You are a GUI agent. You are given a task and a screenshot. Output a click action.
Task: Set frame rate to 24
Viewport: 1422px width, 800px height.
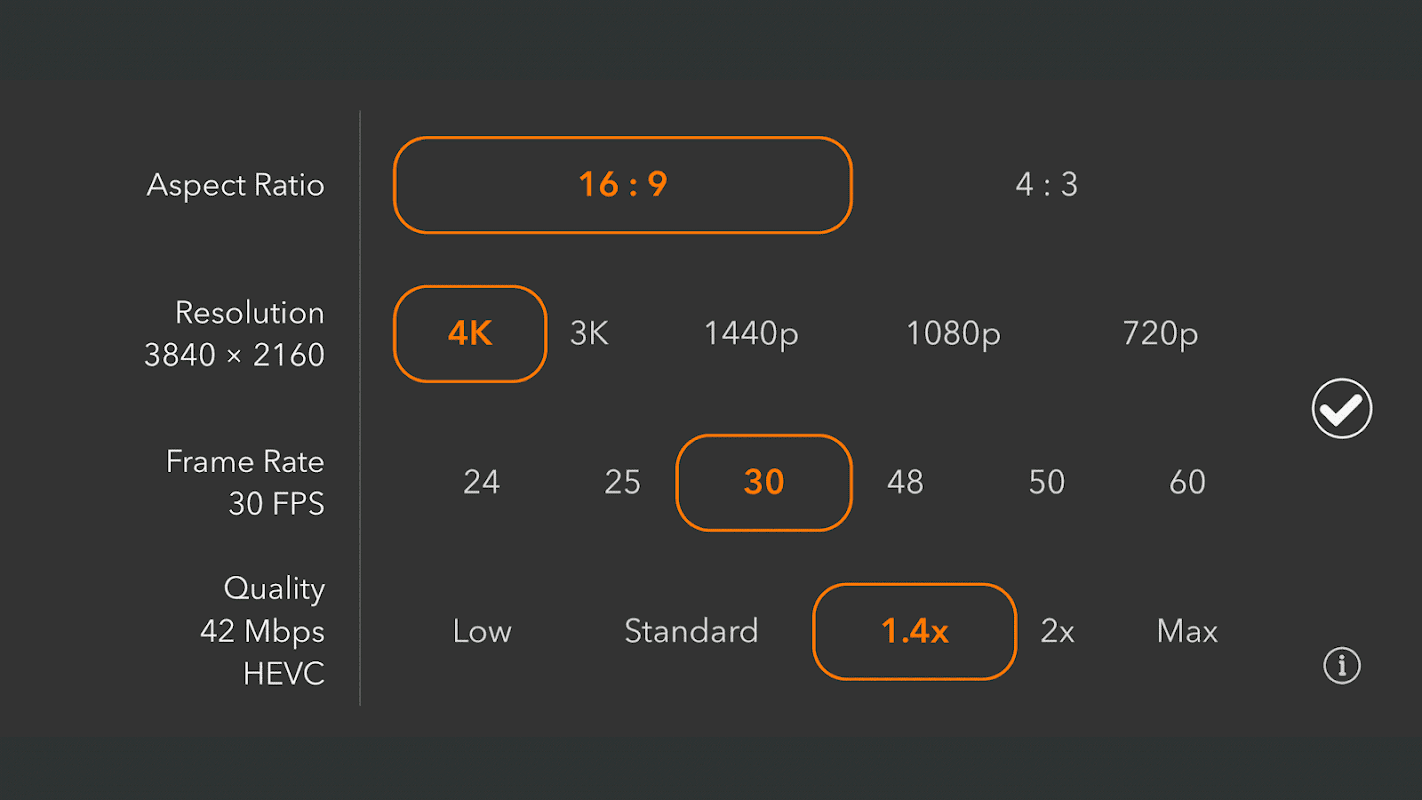[x=481, y=483]
